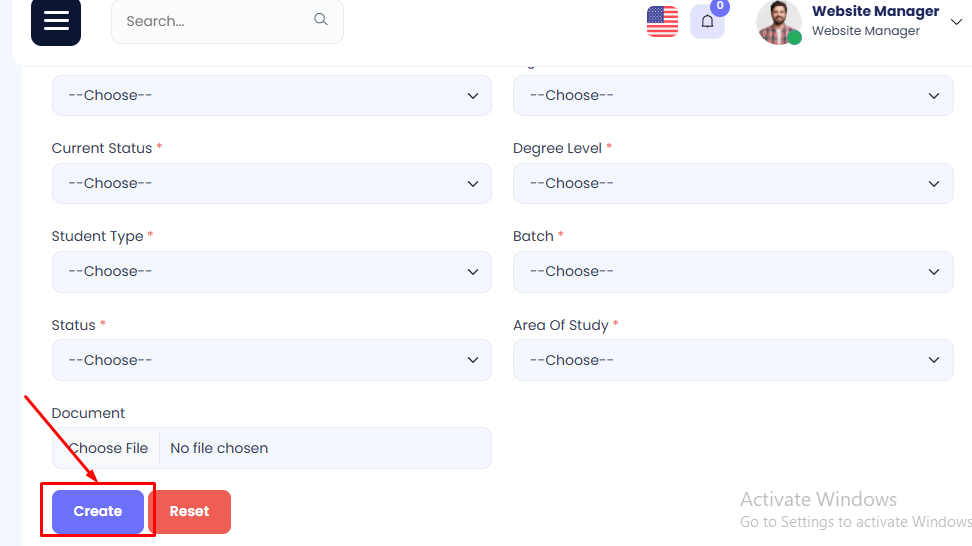Open the Current Status dropdown
Viewport: 972px width, 546px height.
pos(271,184)
